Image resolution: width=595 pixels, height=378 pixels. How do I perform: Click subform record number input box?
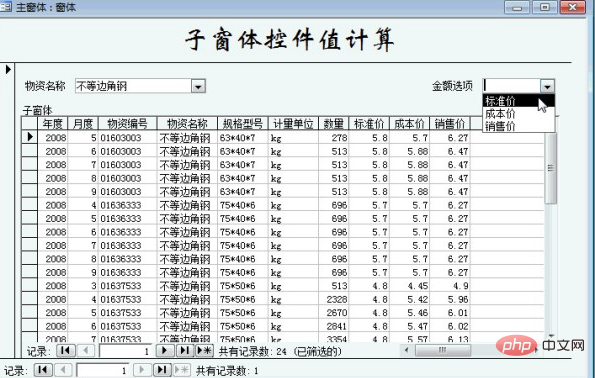pyautogui.click(x=125, y=351)
